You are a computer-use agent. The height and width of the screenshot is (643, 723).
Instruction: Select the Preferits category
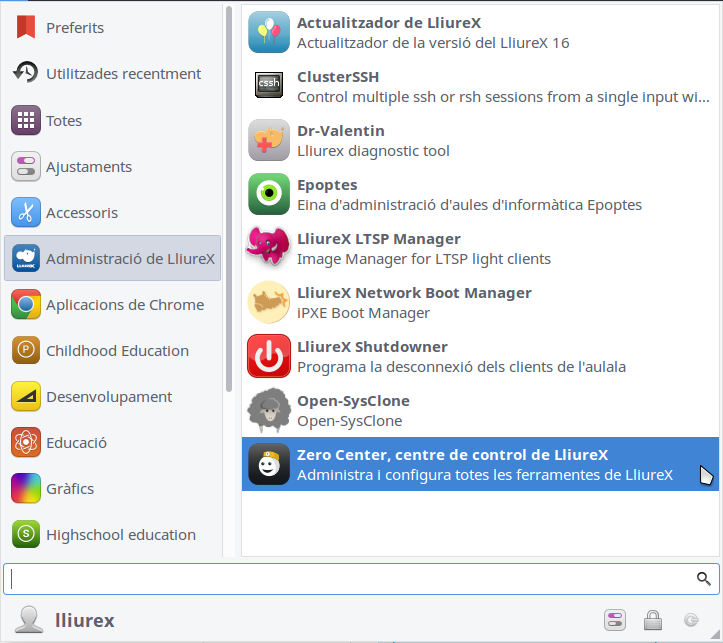[x=75, y=28]
